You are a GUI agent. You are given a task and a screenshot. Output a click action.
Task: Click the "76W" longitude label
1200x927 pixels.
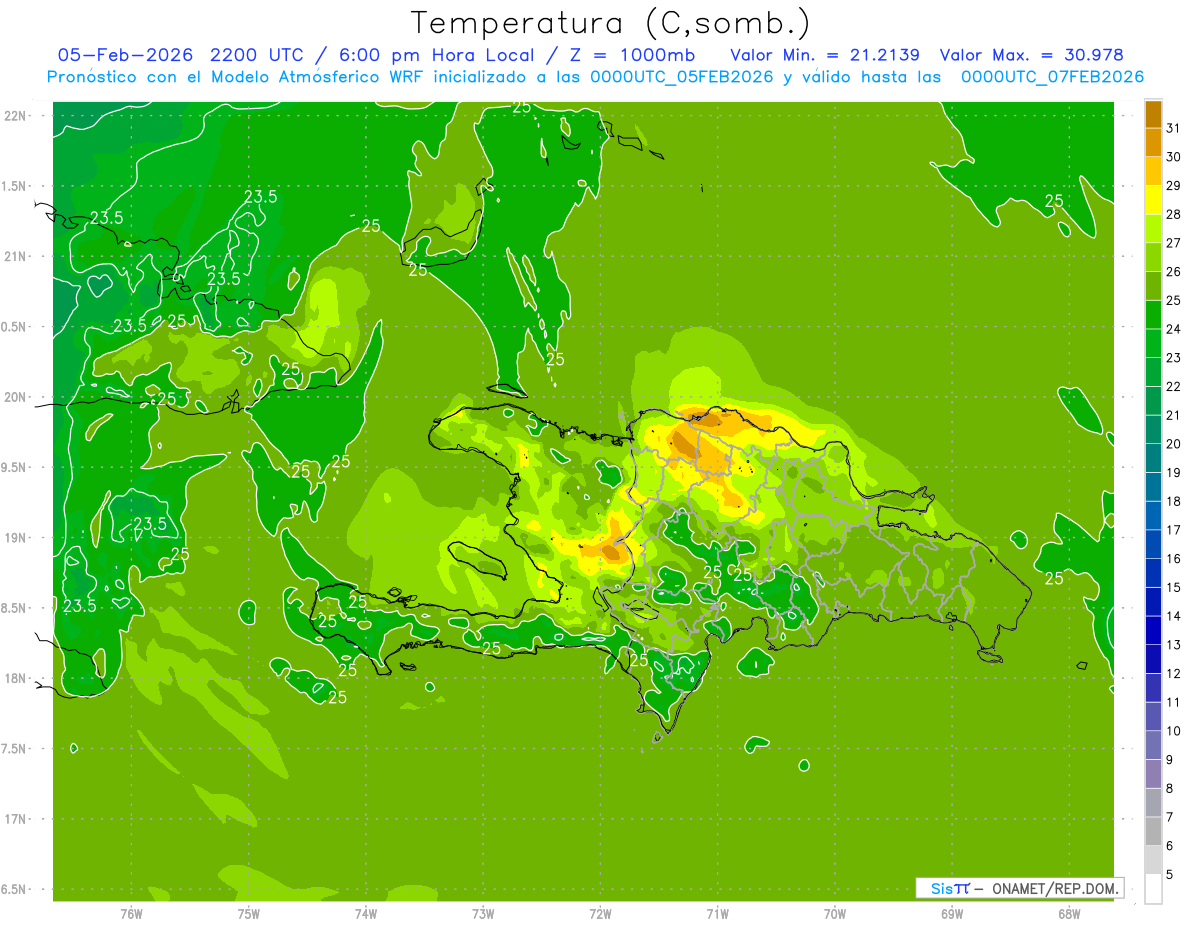[x=131, y=914]
